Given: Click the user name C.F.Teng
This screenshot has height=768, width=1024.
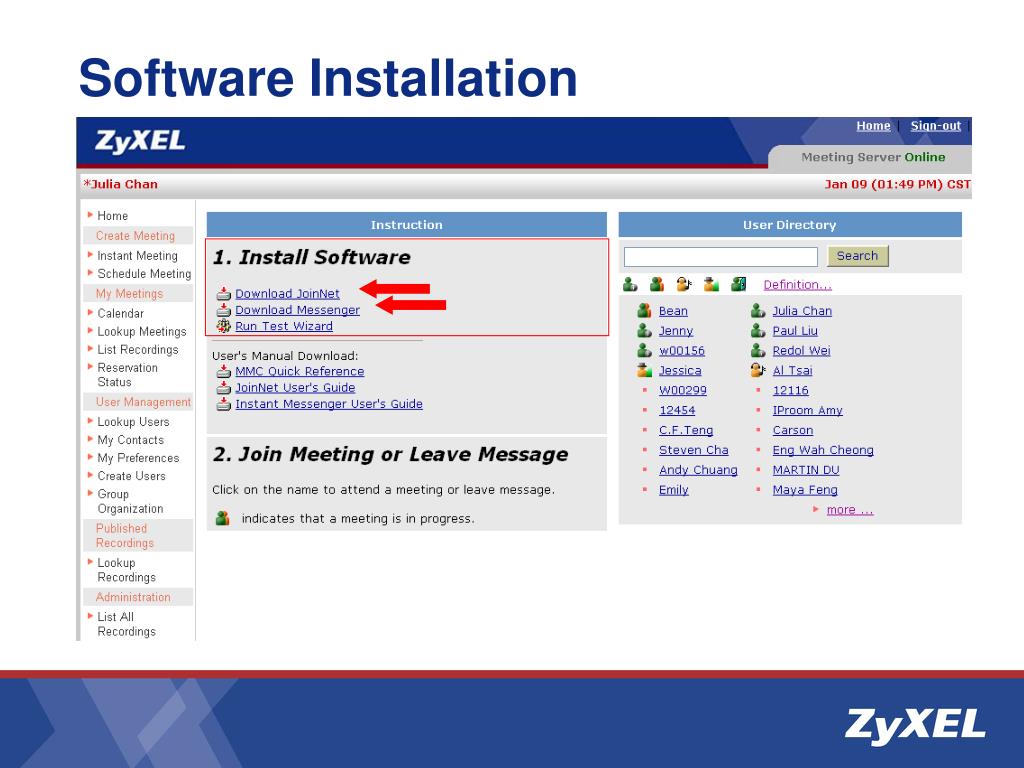Looking at the screenshot, I should pyautogui.click(x=686, y=430).
